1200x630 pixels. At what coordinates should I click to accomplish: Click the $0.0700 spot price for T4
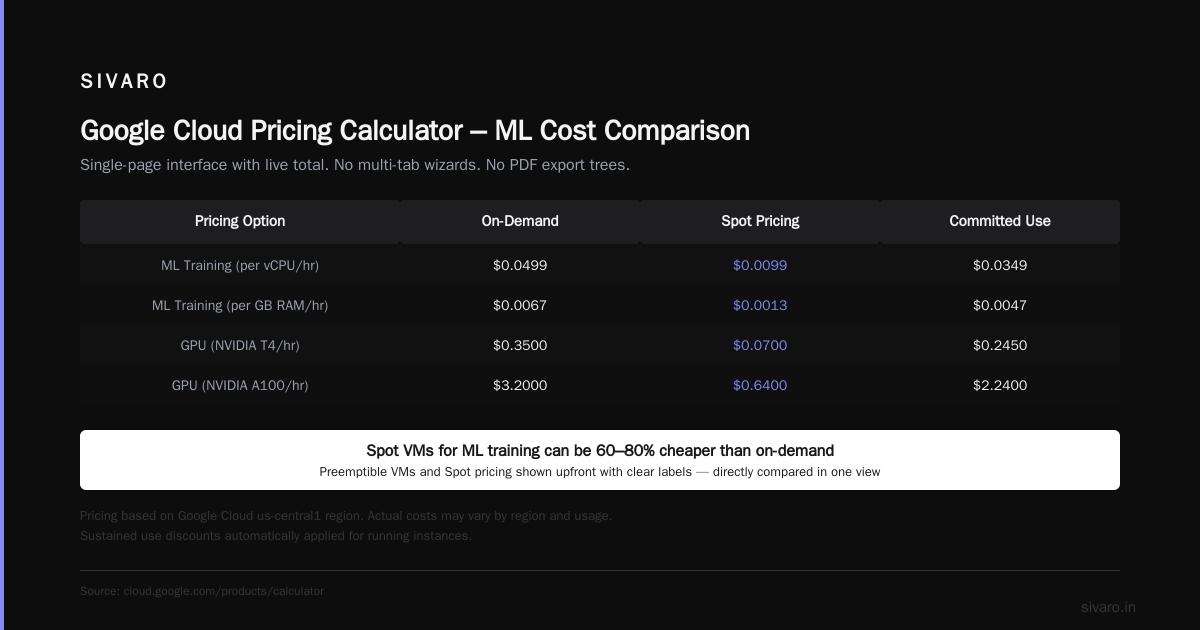tap(760, 345)
